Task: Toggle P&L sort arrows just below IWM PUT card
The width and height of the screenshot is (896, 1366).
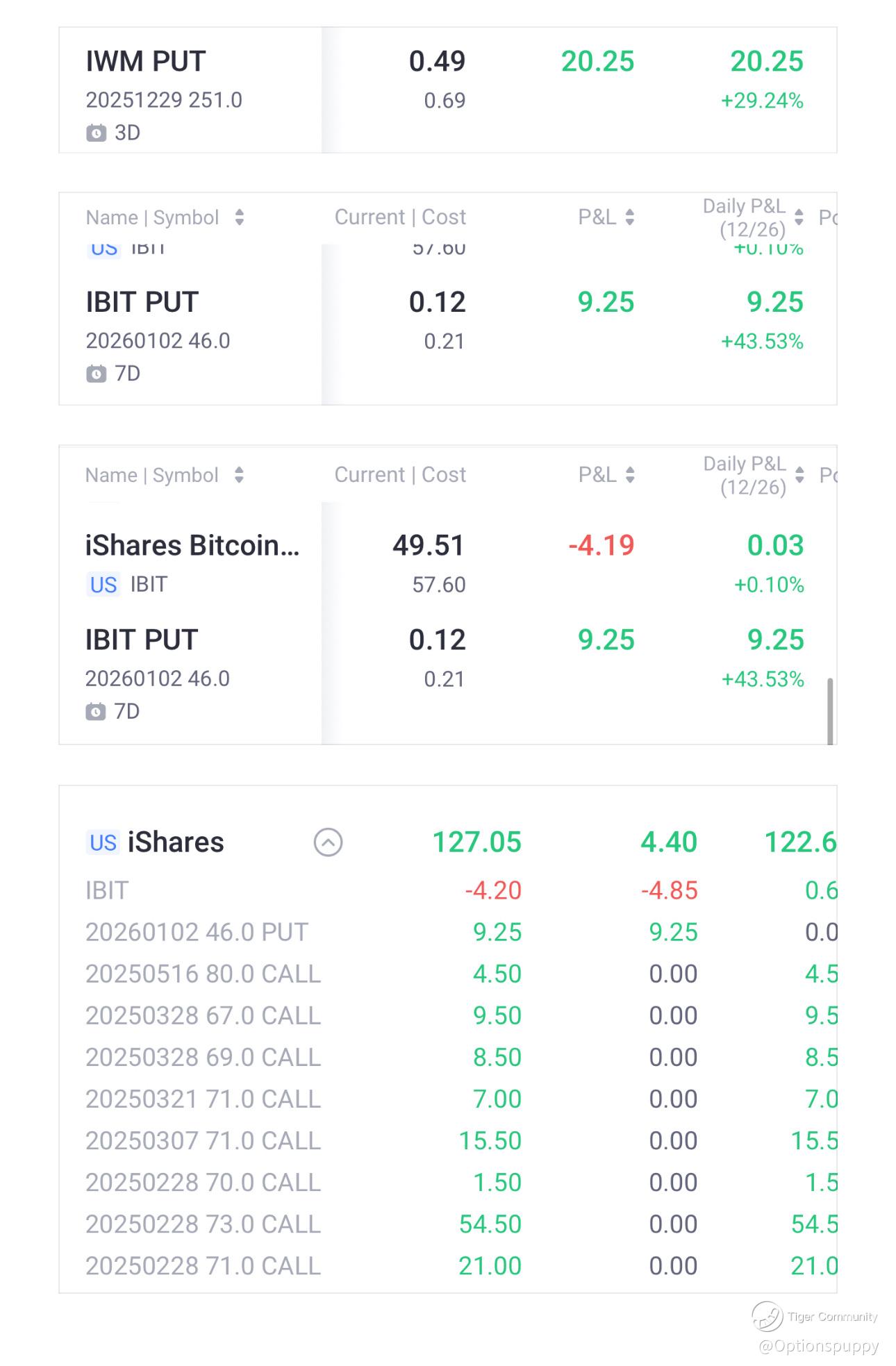Action: [x=629, y=217]
